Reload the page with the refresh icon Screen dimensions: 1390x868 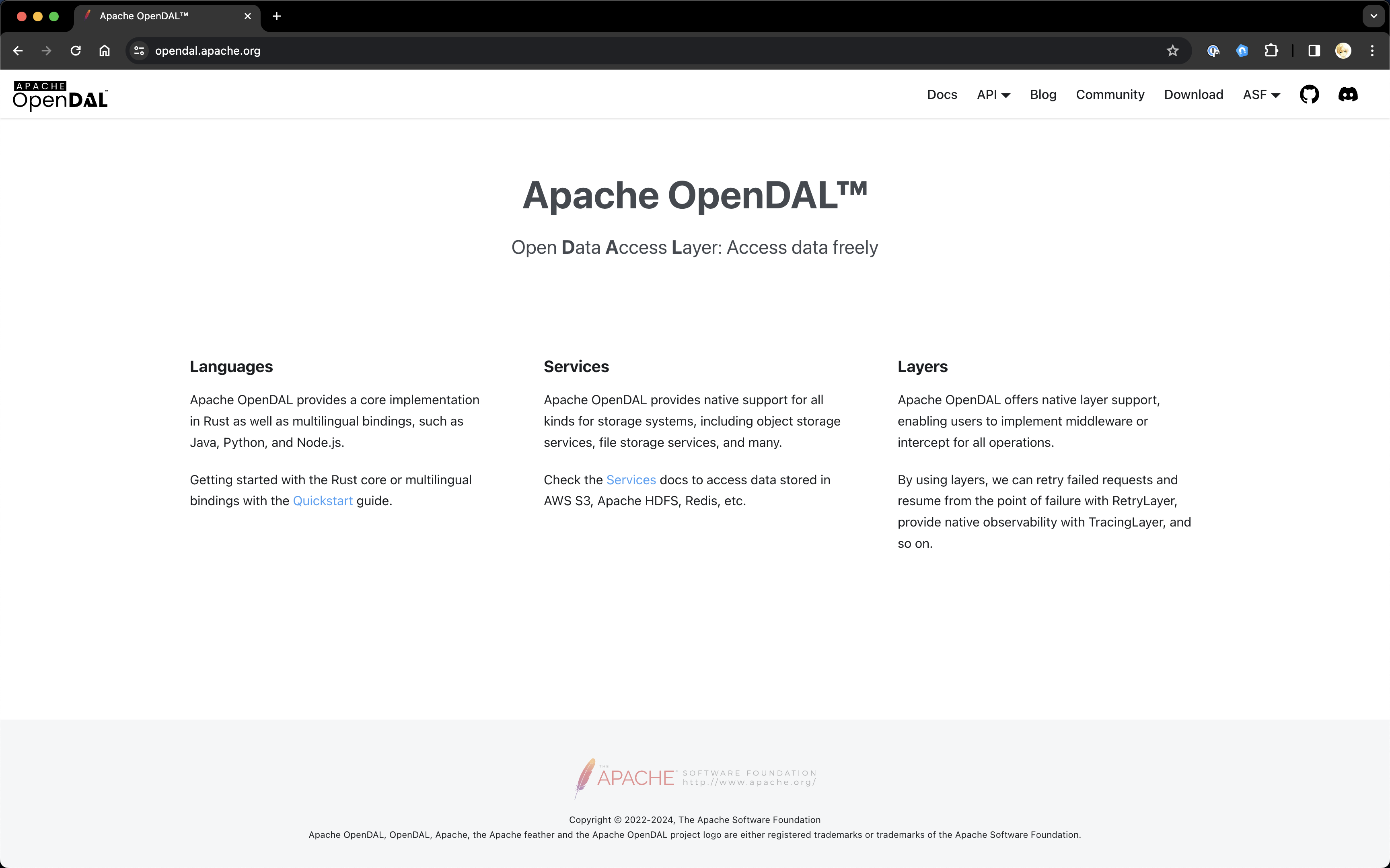(75, 51)
